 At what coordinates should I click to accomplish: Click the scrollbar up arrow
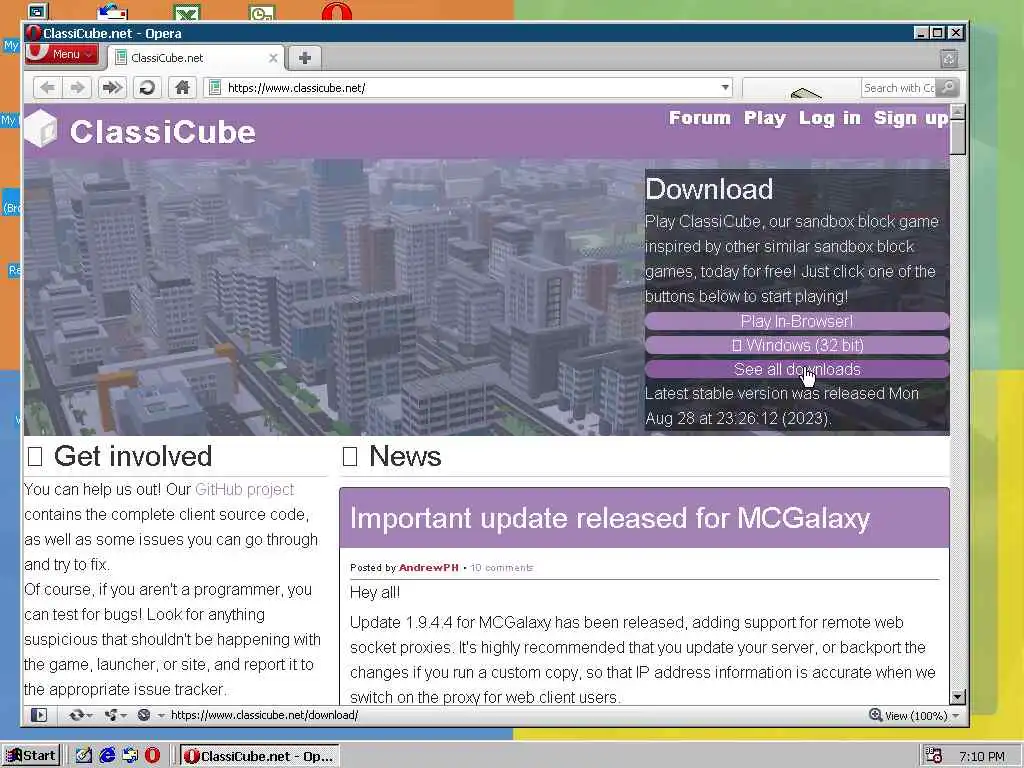pyautogui.click(x=957, y=112)
